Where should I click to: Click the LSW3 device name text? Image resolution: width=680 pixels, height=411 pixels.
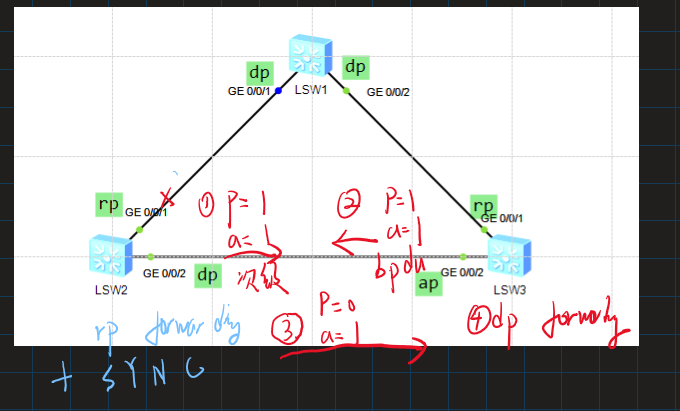pyautogui.click(x=510, y=290)
